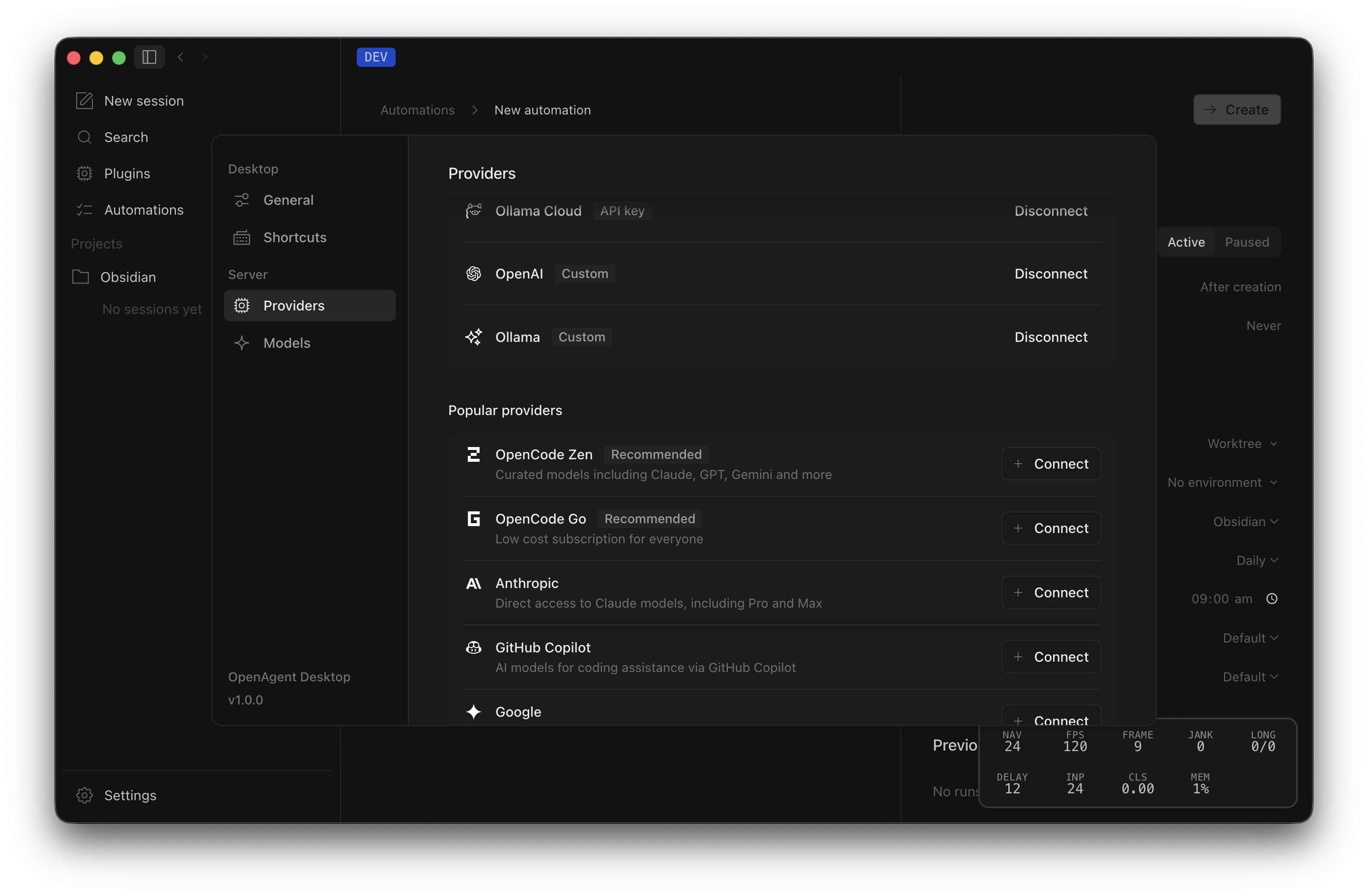
Task: Click the v1.0.0 version label
Action: coord(245,700)
